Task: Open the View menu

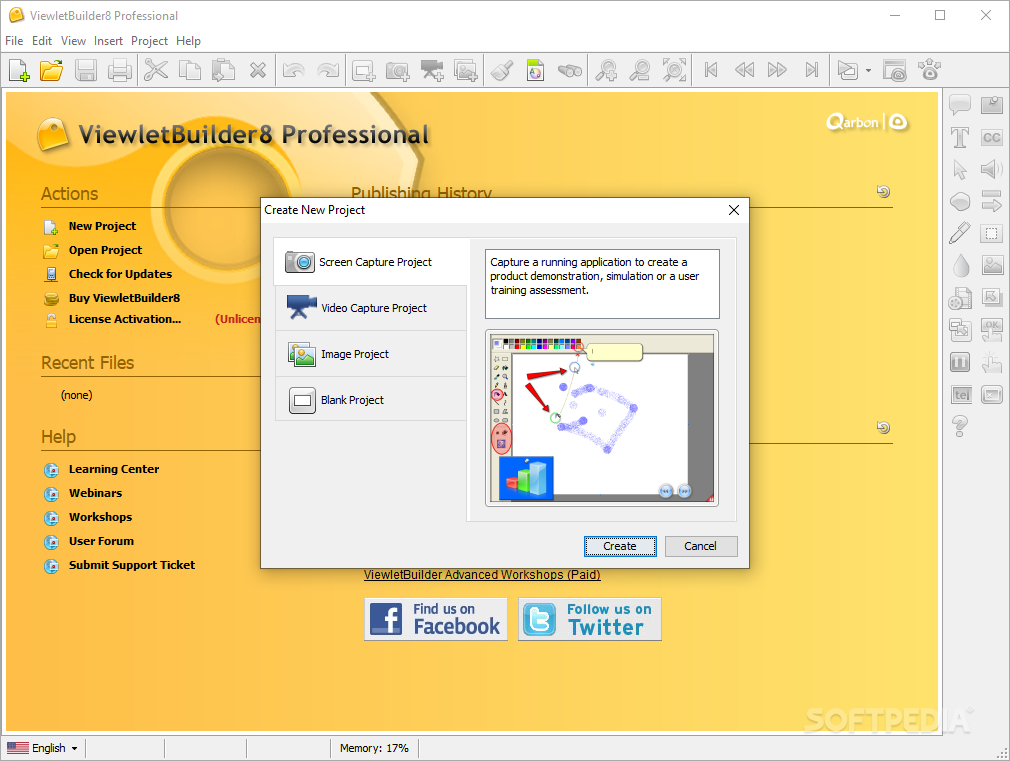Action: [x=73, y=41]
